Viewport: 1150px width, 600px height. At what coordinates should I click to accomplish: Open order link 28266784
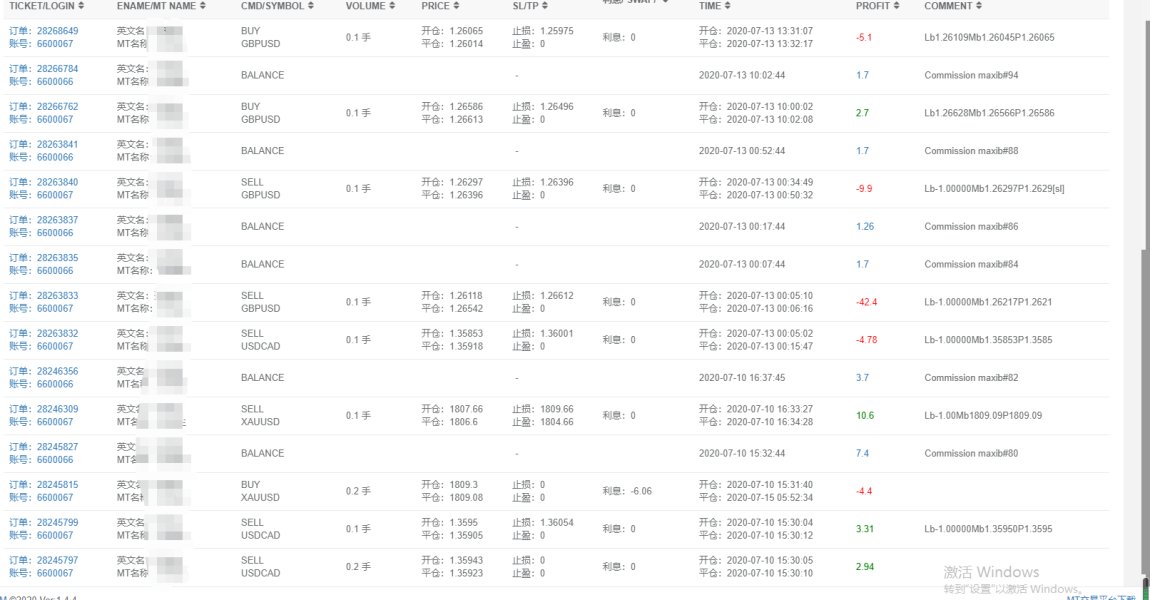click(57, 69)
